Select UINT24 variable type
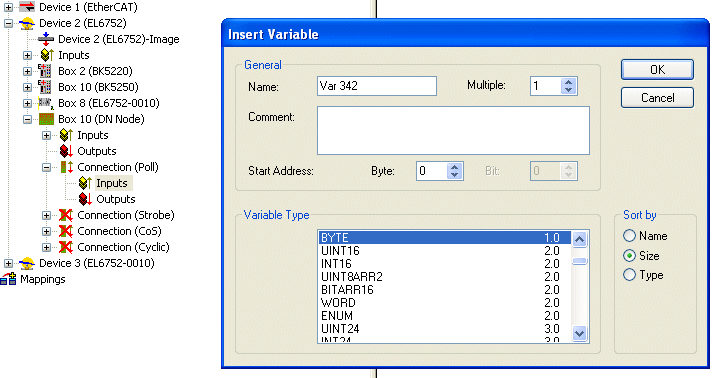 click(x=445, y=329)
